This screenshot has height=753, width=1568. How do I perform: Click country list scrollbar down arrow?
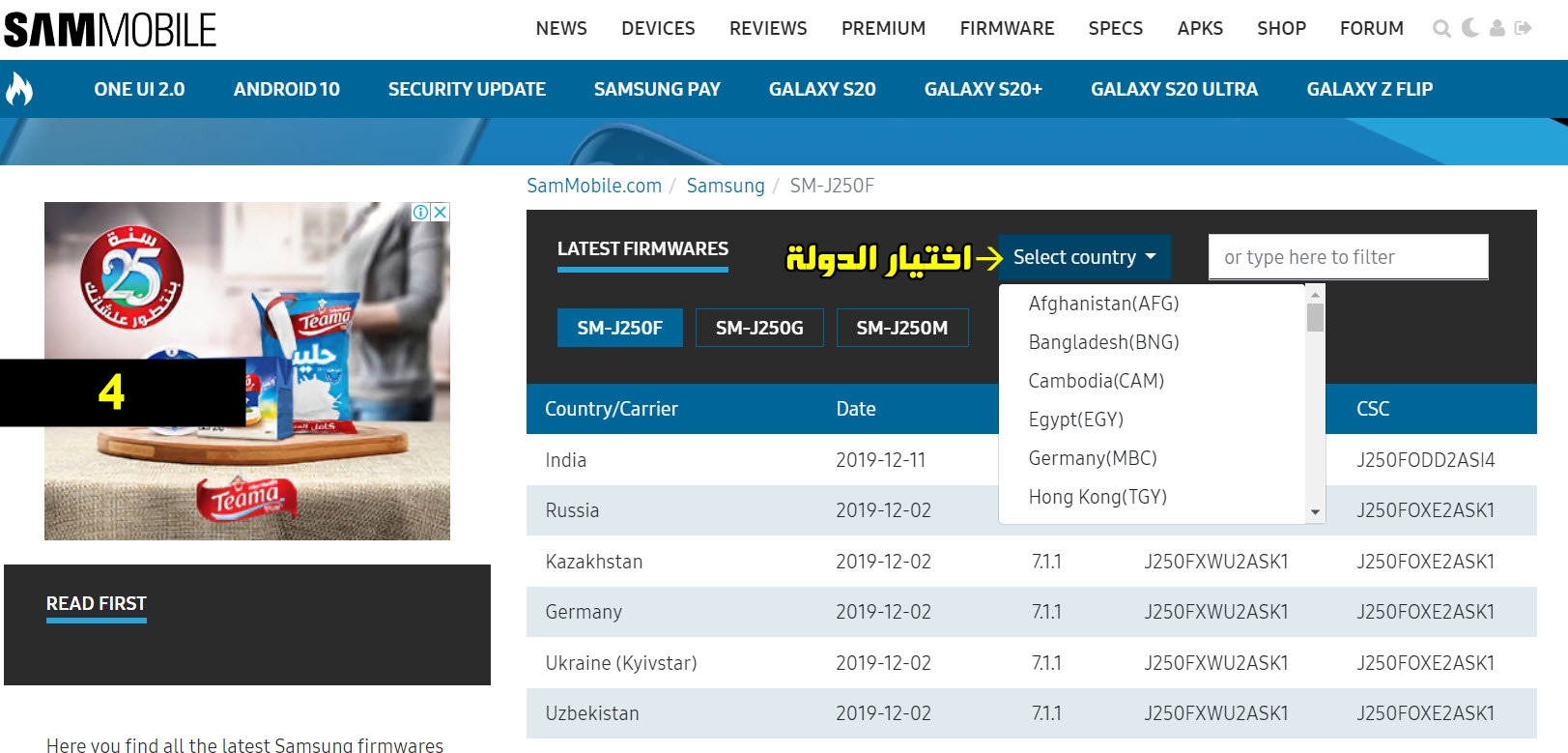(1315, 512)
